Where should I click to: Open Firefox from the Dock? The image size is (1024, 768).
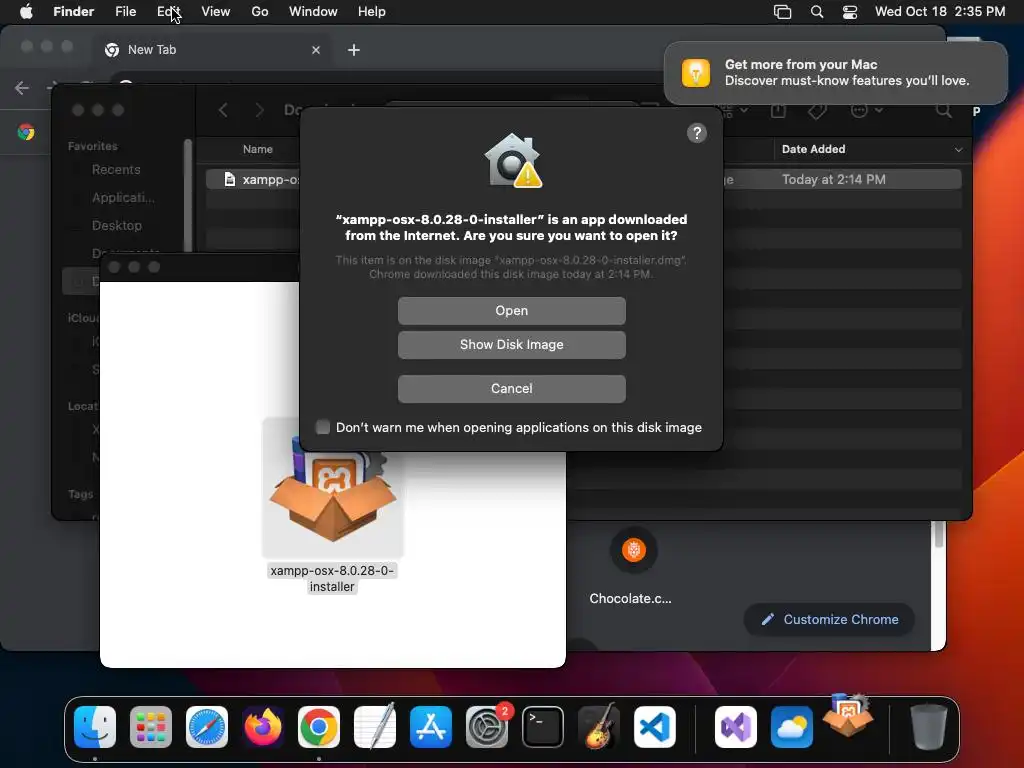(263, 727)
